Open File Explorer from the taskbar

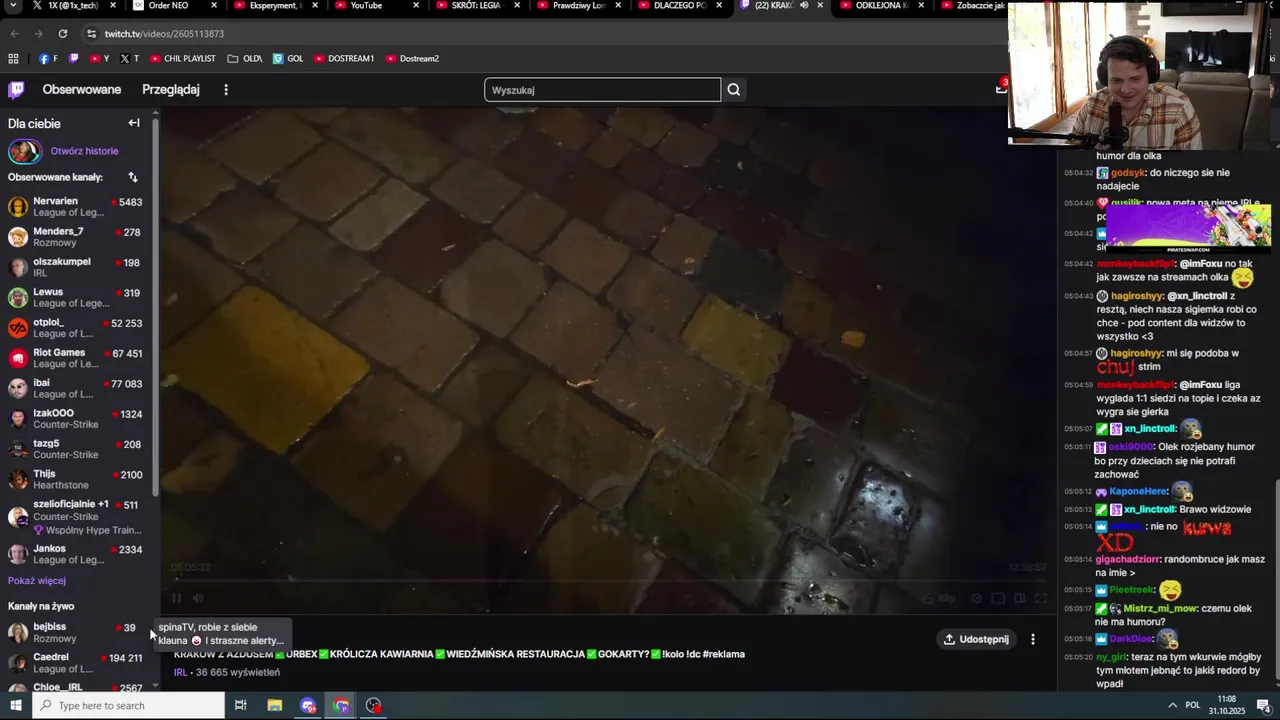(275, 705)
